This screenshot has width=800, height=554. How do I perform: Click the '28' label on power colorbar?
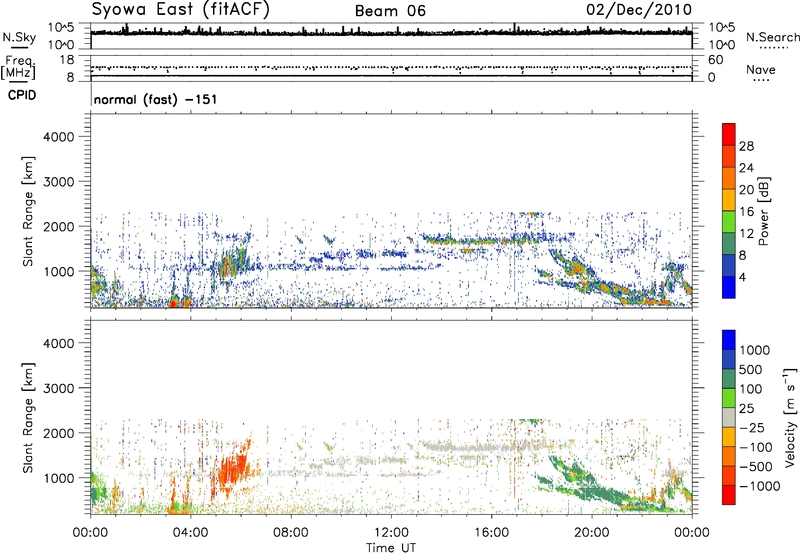click(746, 146)
